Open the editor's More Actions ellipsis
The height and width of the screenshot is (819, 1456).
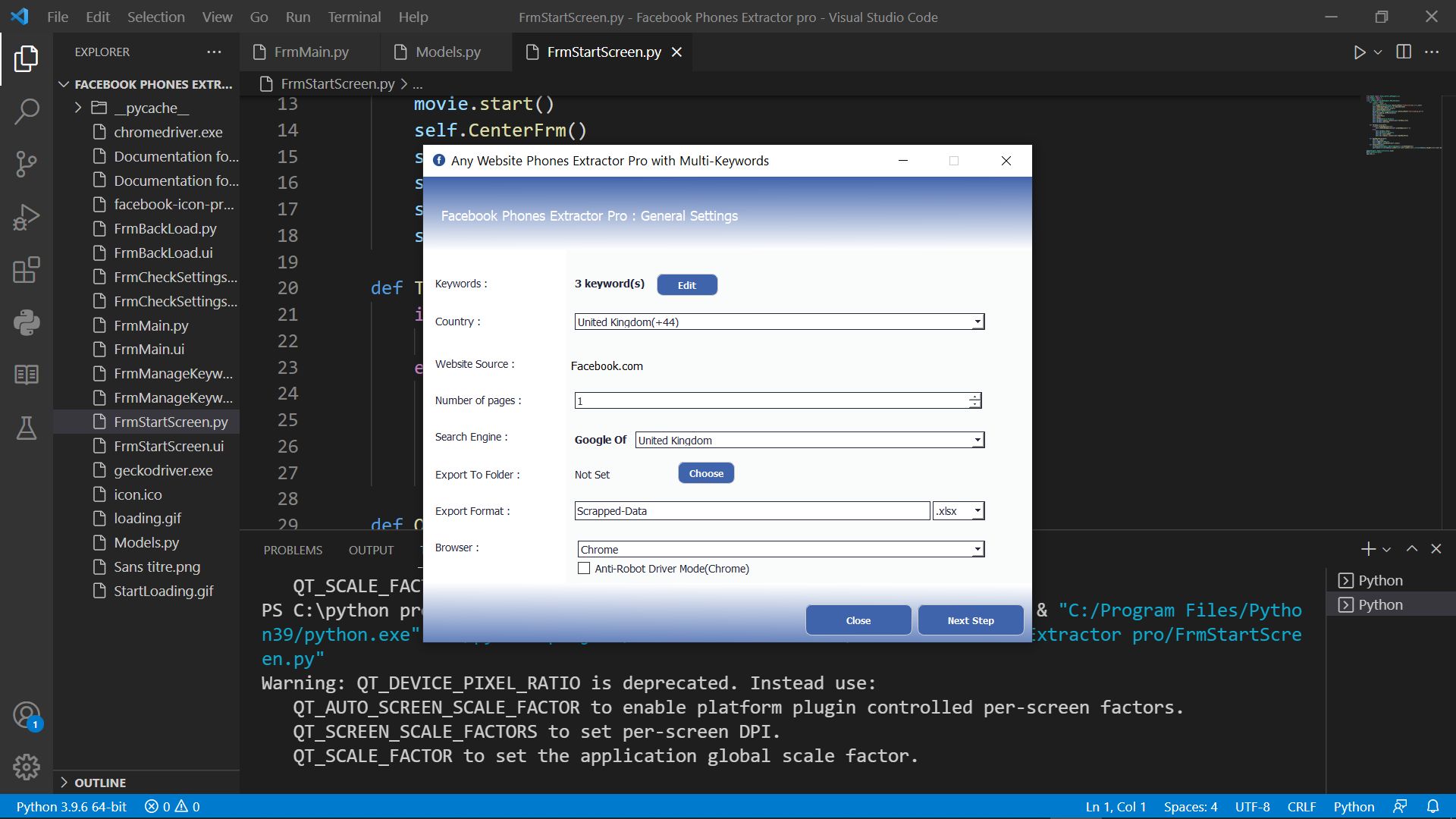tap(1432, 52)
